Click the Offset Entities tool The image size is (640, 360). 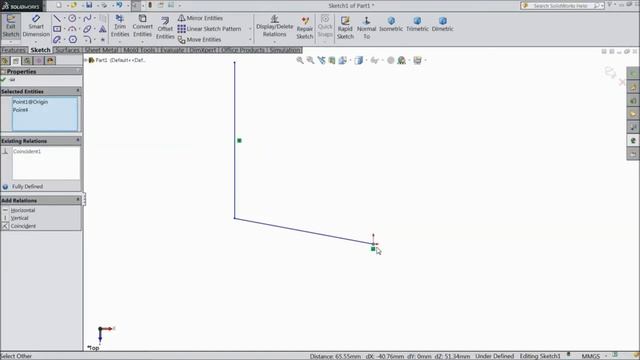(x=165, y=28)
